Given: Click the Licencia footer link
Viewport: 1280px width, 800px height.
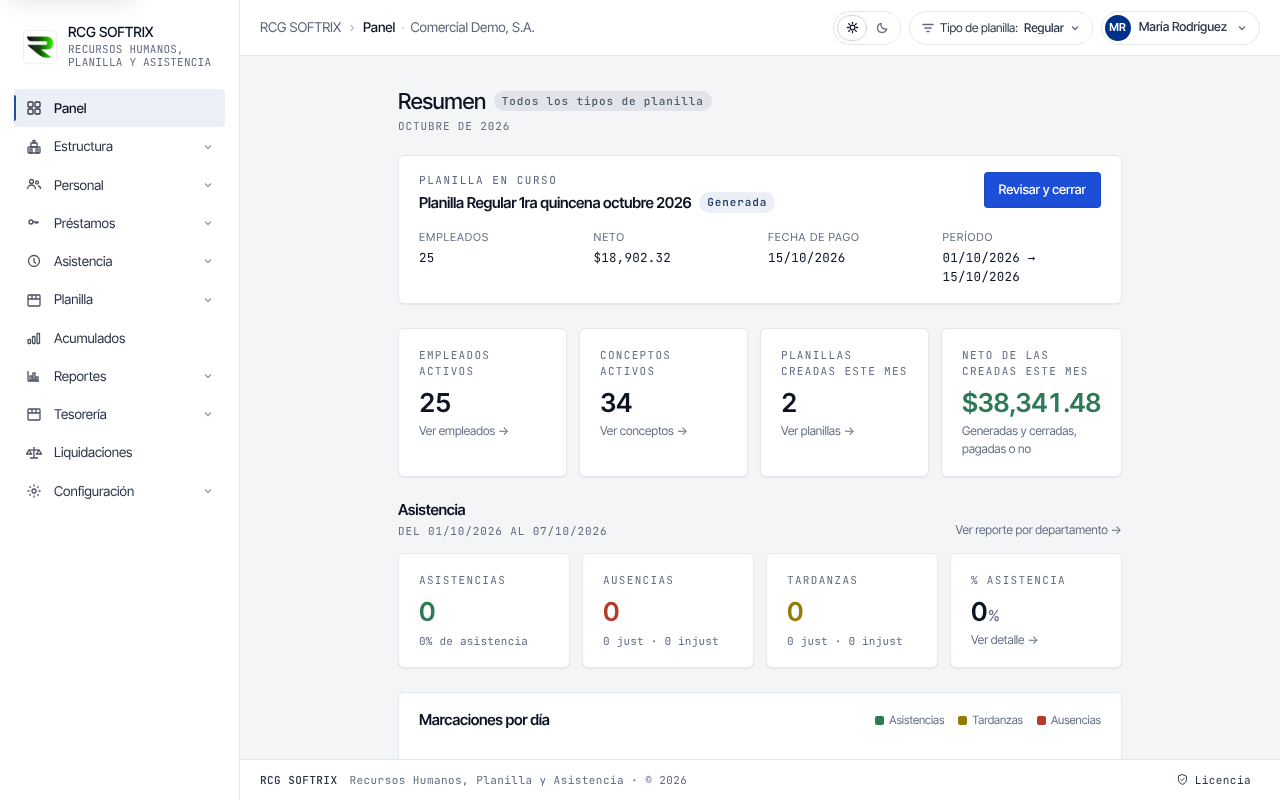Looking at the screenshot, I should point(1214,780).
